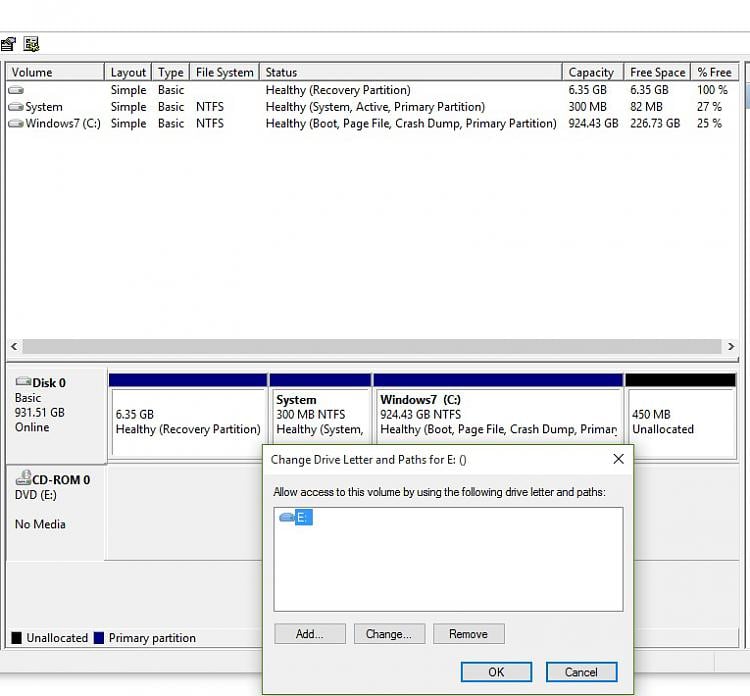750x696 pixels.
Task: Click the NTFS cell in the Windows7 row
Action: pyautogui.click(x=210, y=123)
